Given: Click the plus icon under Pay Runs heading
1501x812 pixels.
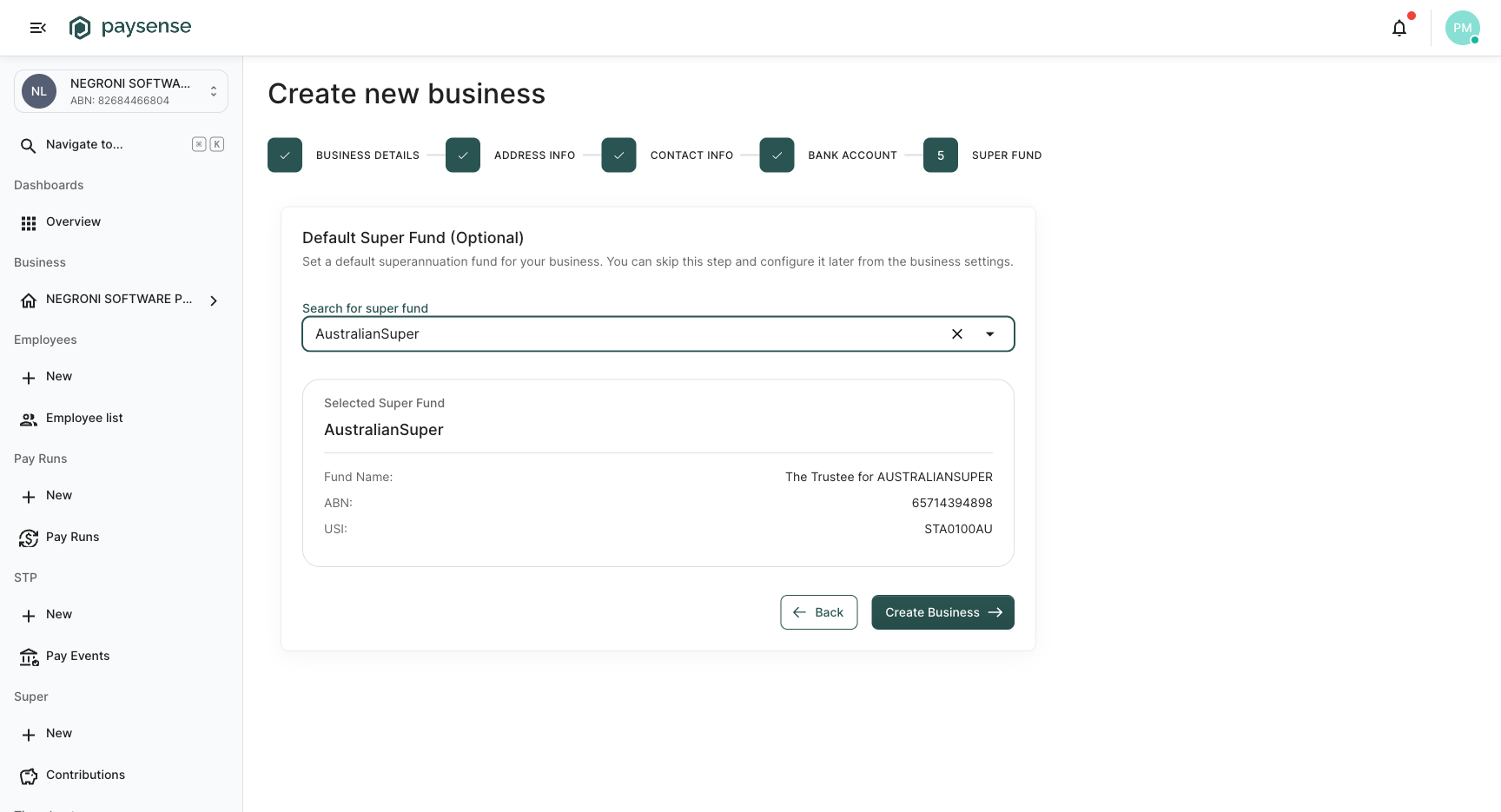Looking at the screenshot, I should coord(29,497).
